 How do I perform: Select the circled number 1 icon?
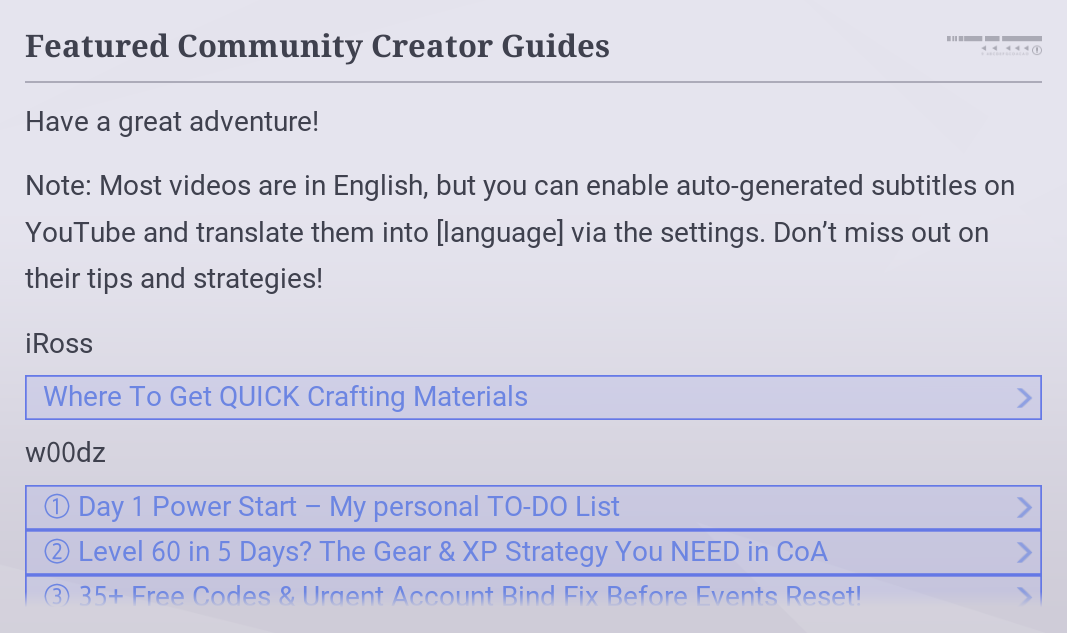pos(56,506)
